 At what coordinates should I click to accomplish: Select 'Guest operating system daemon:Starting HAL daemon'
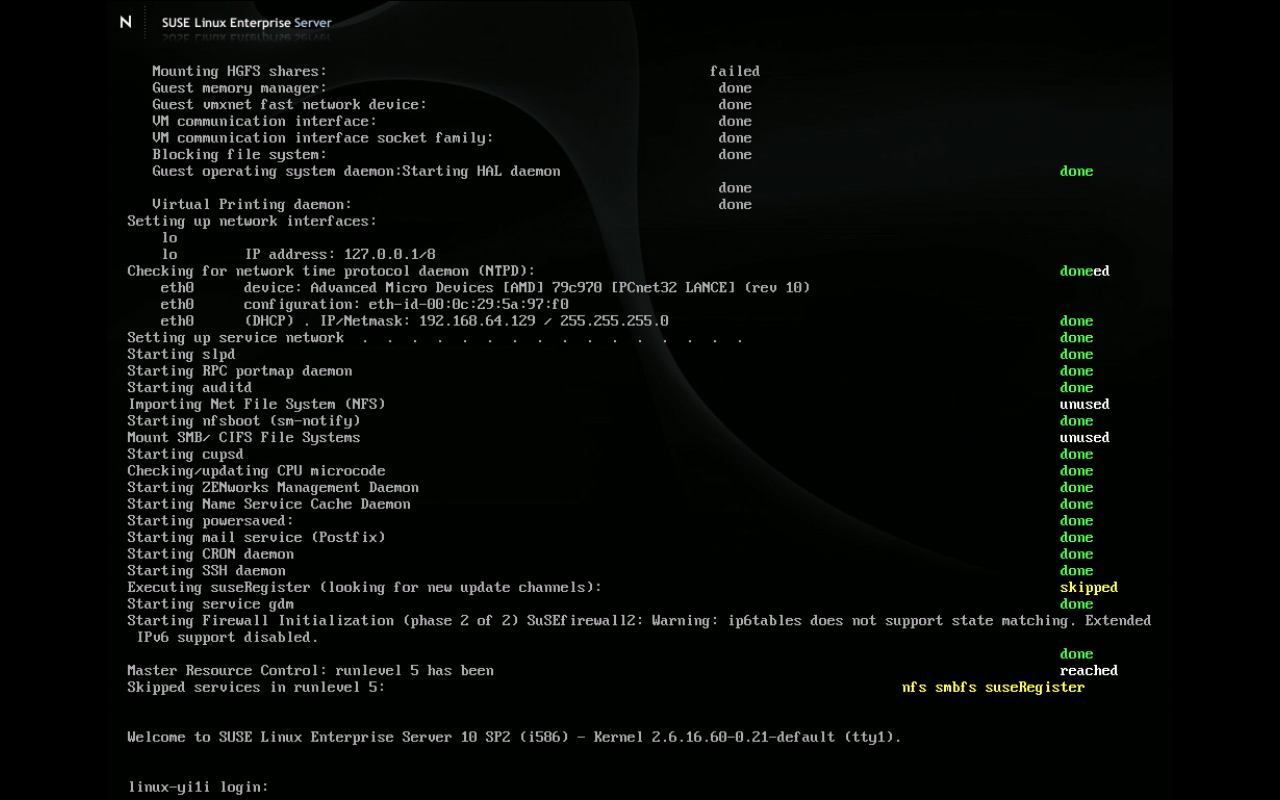tap(356, 171)
